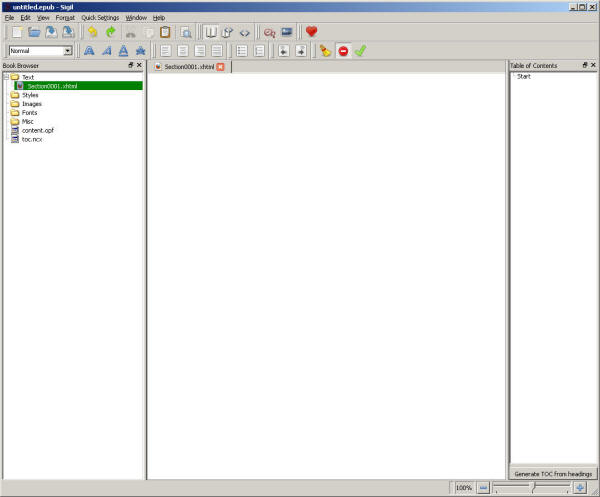
Task: Open the Edit menu
Action: [25, 18]
